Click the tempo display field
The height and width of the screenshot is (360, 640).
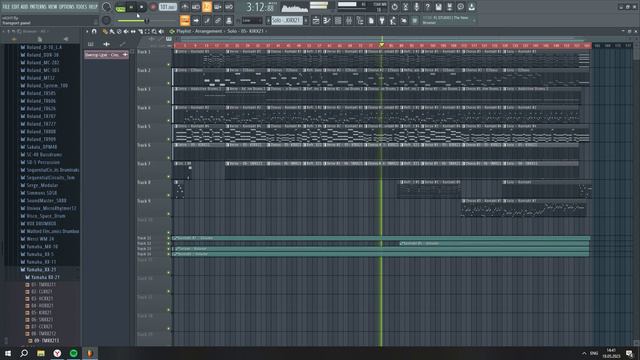167,7
